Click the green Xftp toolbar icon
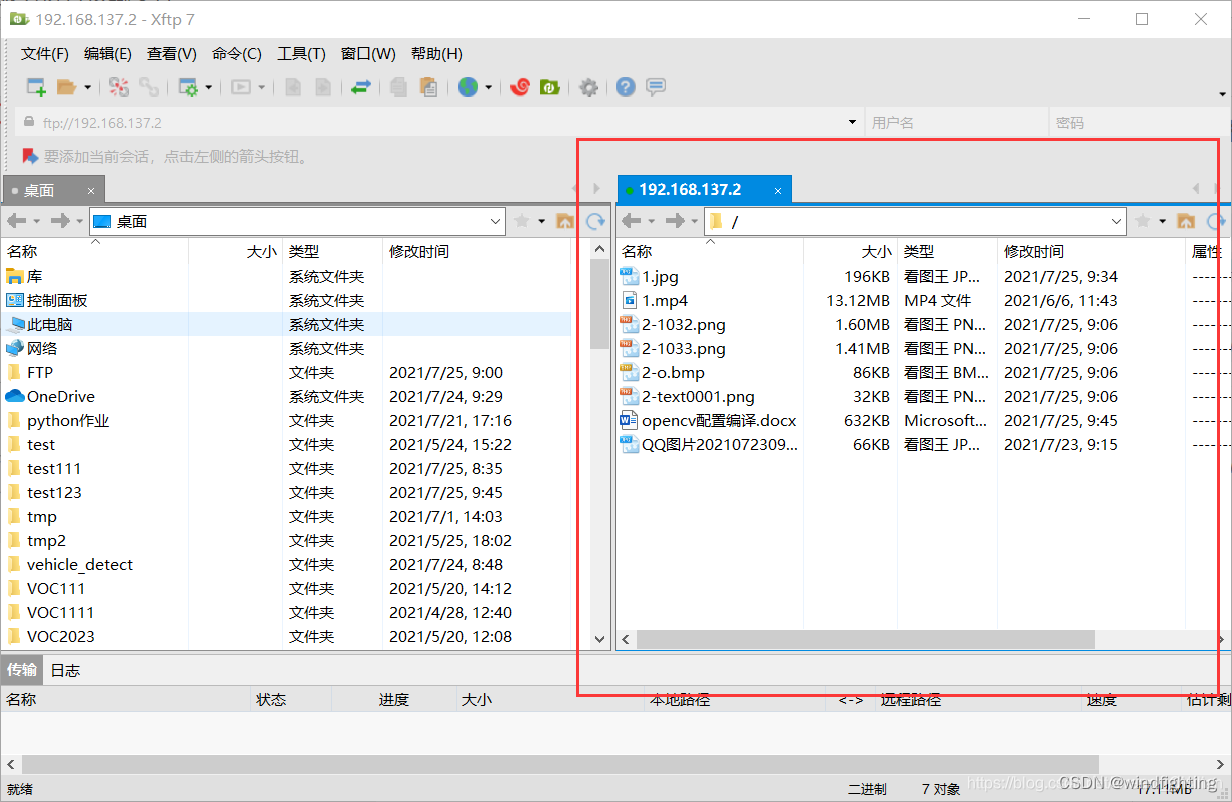Image resolution: width=1232 pixels, height=802 pixels. pyautogui.click(x=549, y=87)
